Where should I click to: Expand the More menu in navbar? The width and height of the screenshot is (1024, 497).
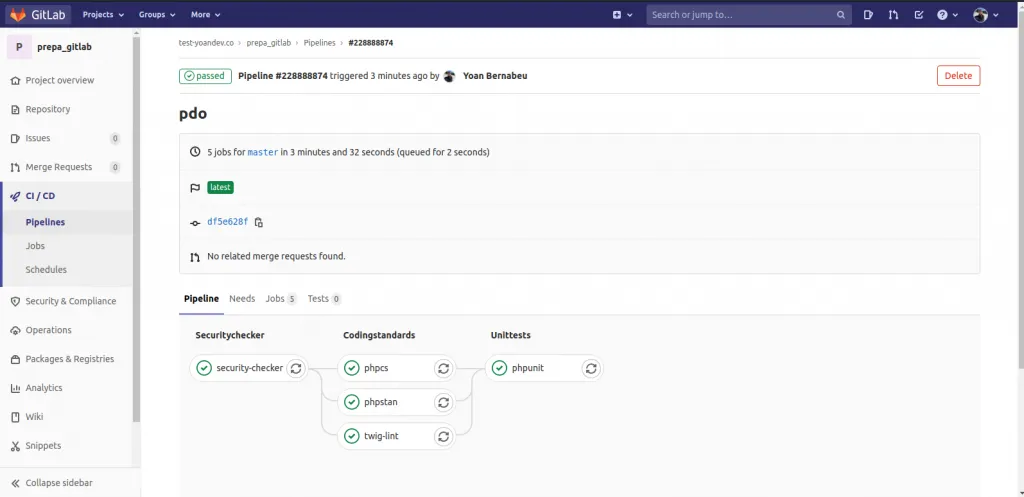tap(205, 15)
